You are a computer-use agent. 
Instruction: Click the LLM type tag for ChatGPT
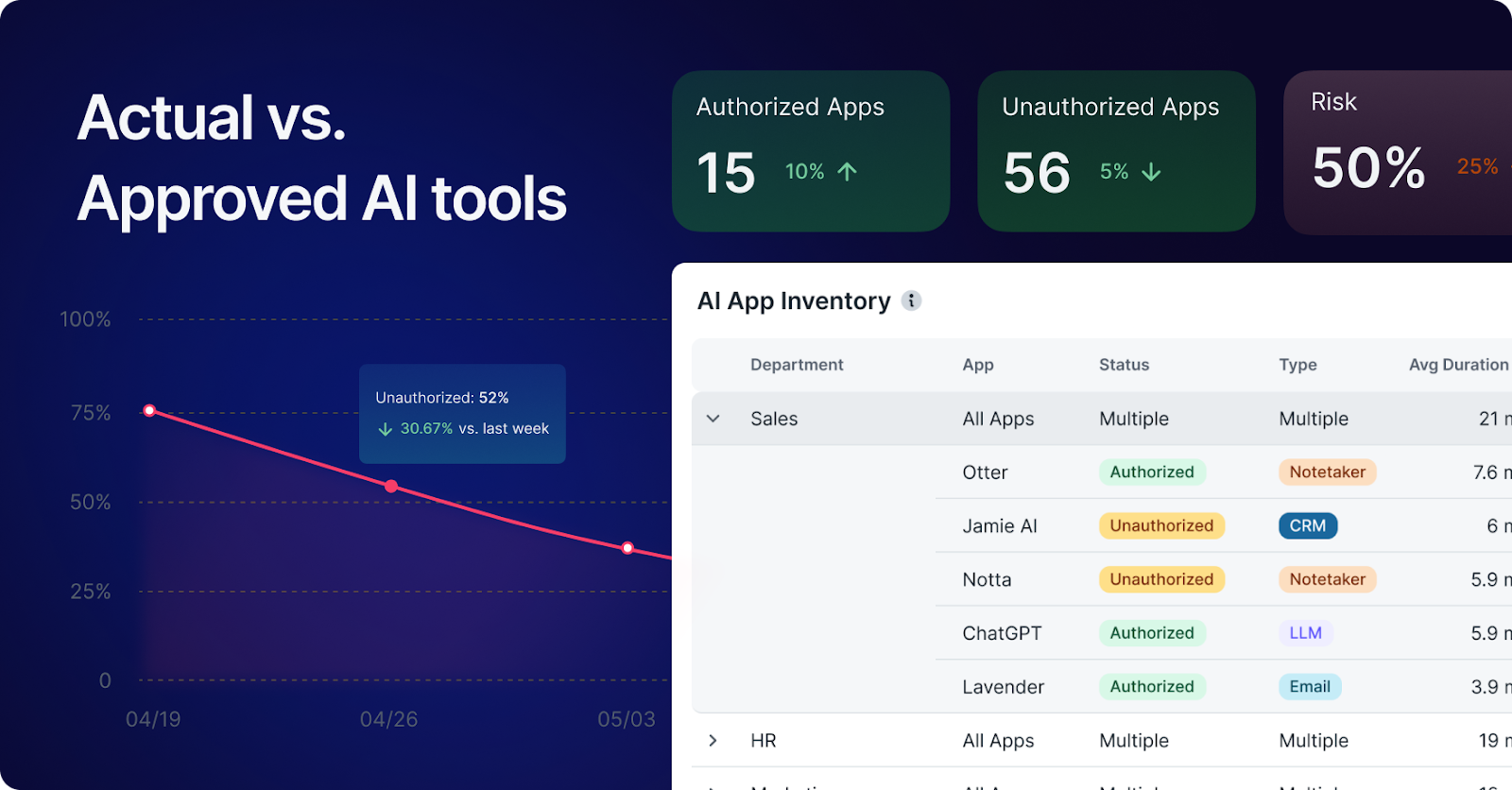point(1305,633)
